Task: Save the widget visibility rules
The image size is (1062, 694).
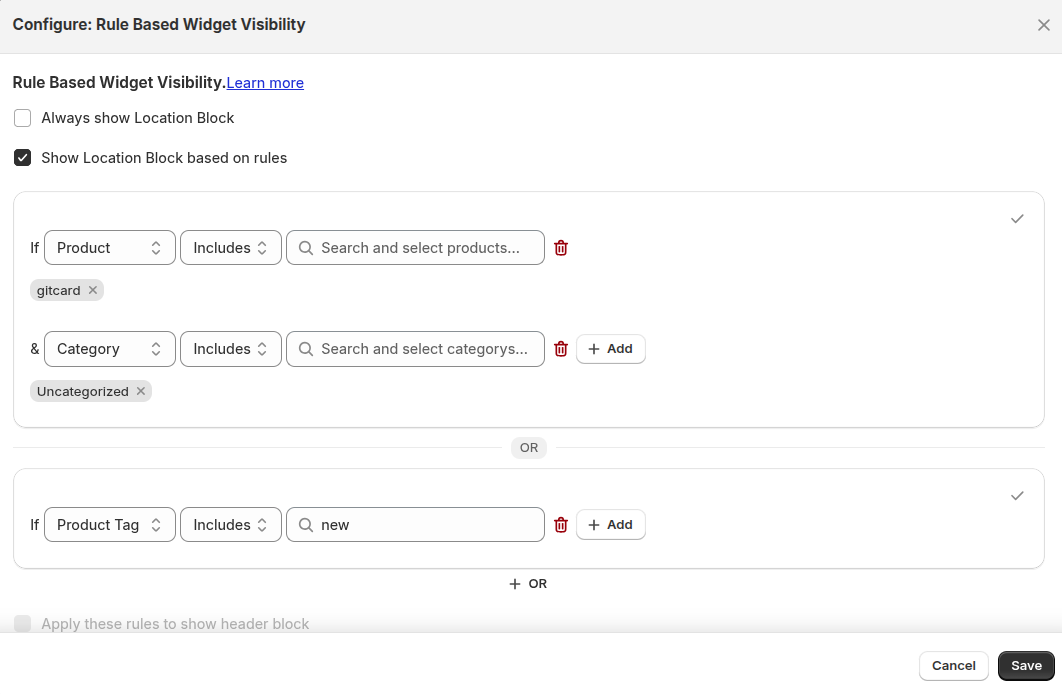Action: [1026, 665]
